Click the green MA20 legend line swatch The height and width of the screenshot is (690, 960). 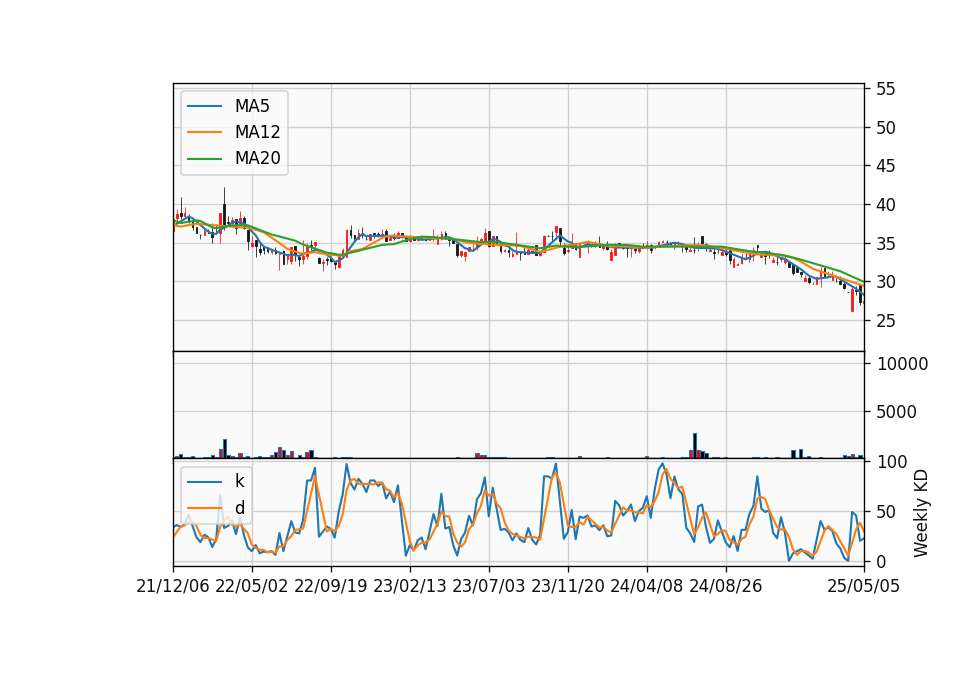pyautogui.click(x=204, y=159)
